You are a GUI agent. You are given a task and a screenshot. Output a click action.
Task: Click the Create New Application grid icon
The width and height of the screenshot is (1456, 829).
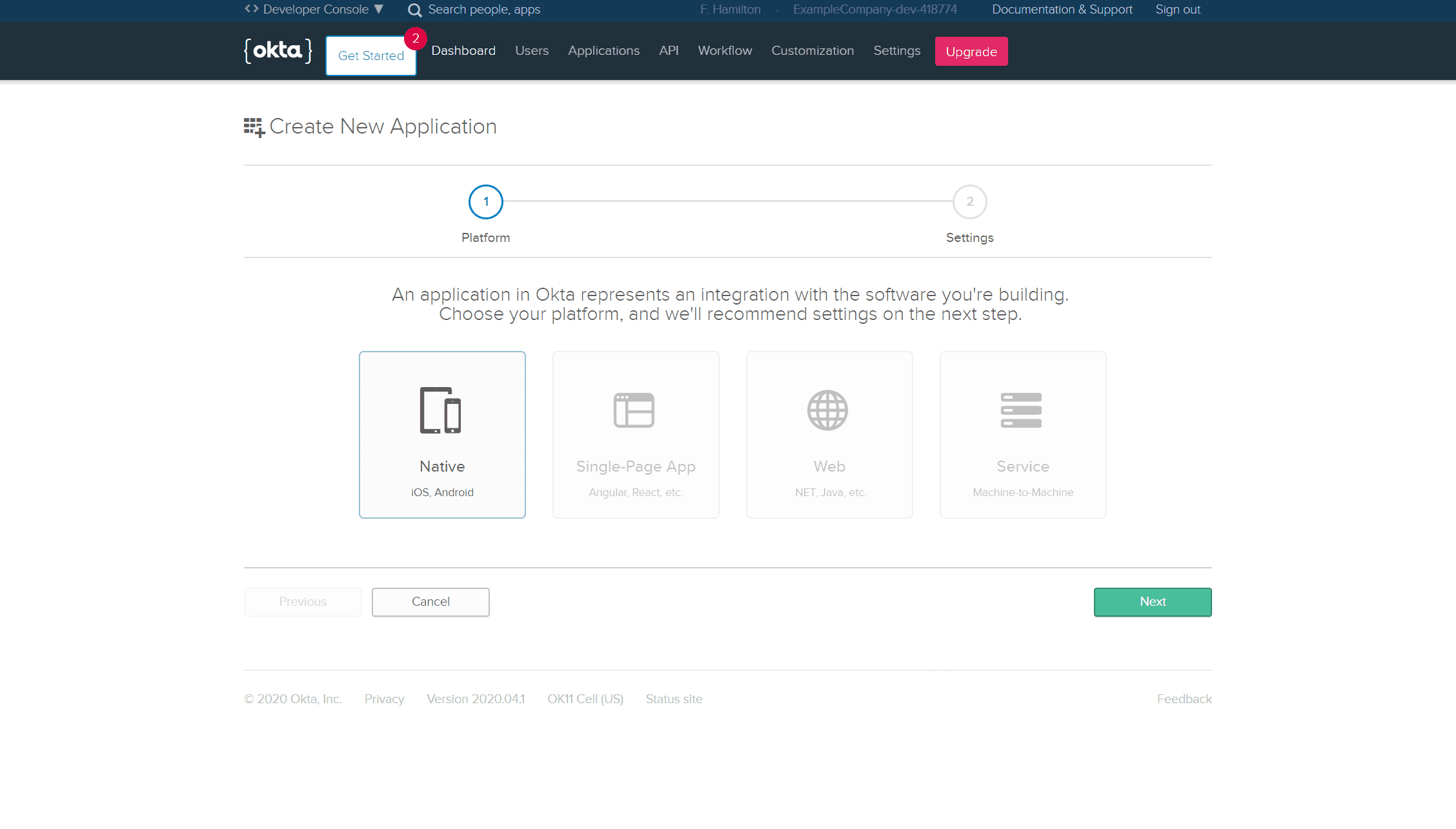point(254,127)
